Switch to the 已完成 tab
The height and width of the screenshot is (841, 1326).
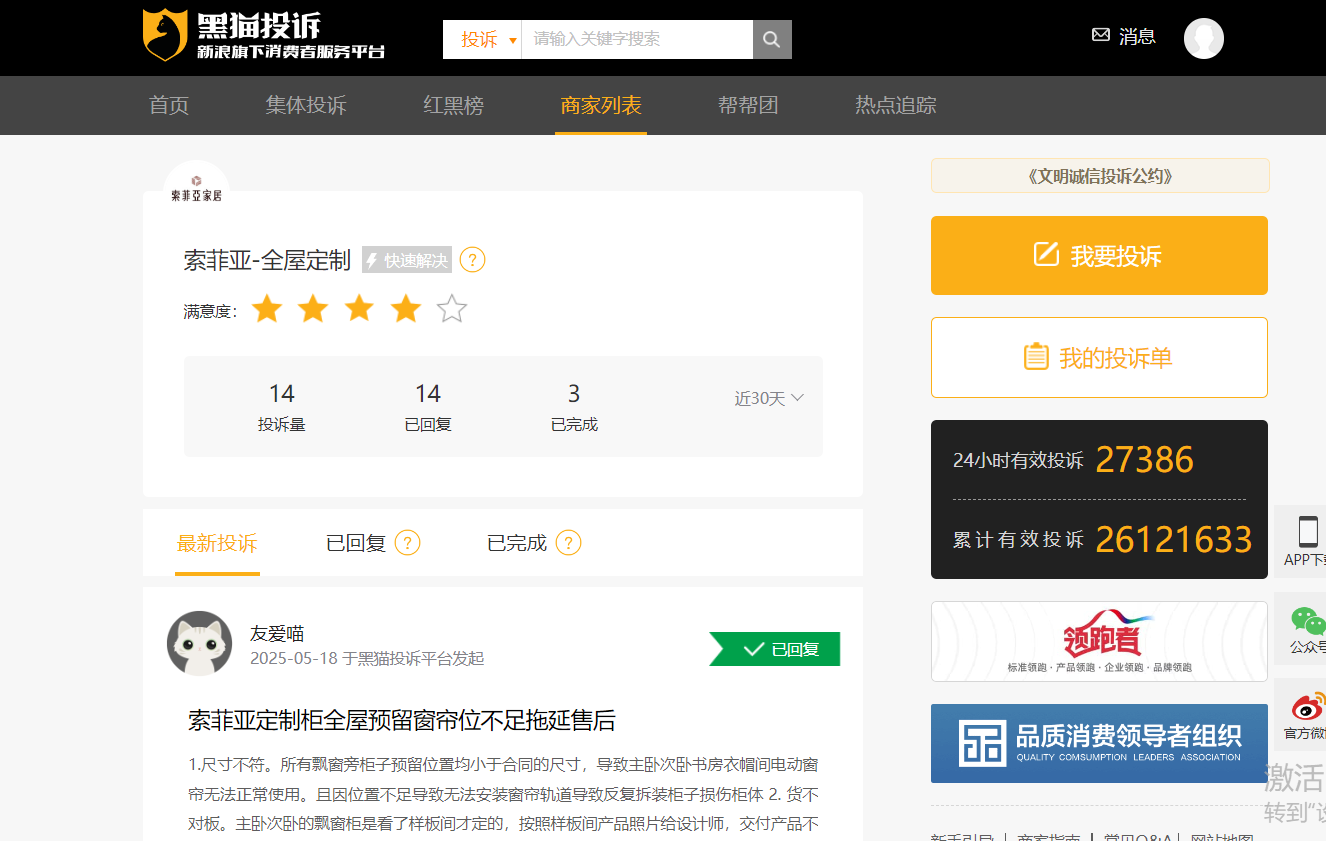[517, 543]
